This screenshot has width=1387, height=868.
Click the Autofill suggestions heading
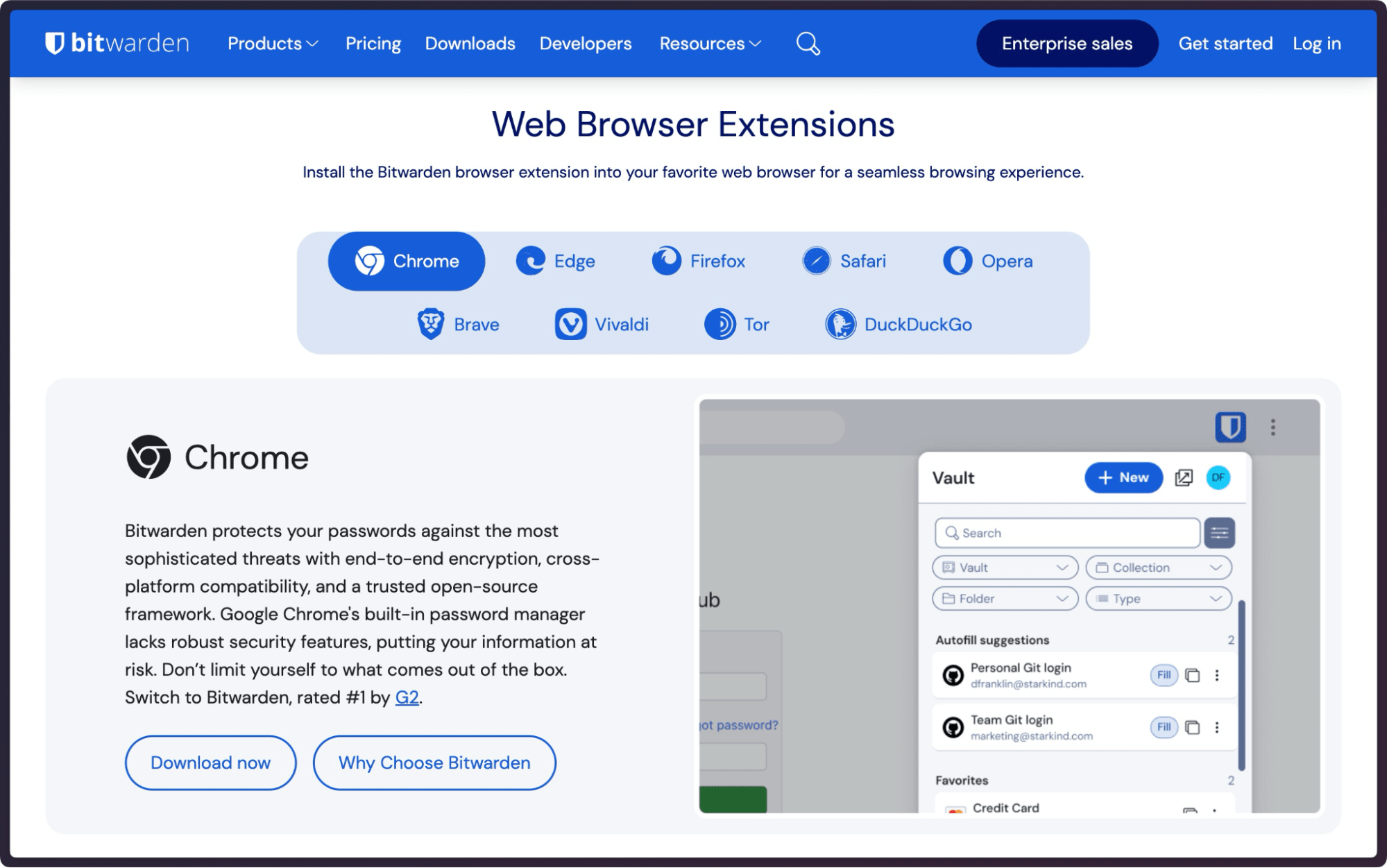[x=992, y=640]
